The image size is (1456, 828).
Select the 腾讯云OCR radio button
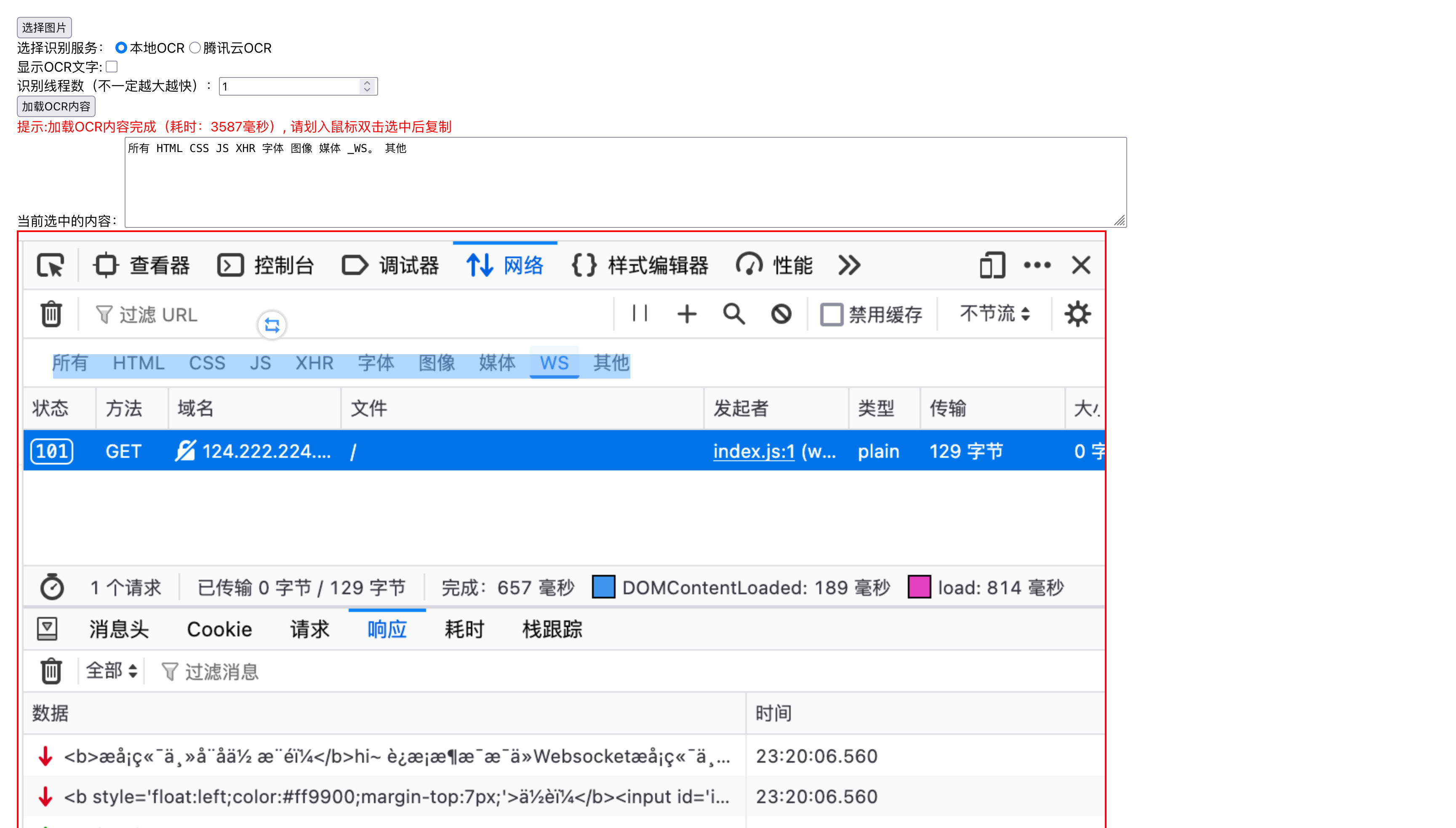coord(195,48)
